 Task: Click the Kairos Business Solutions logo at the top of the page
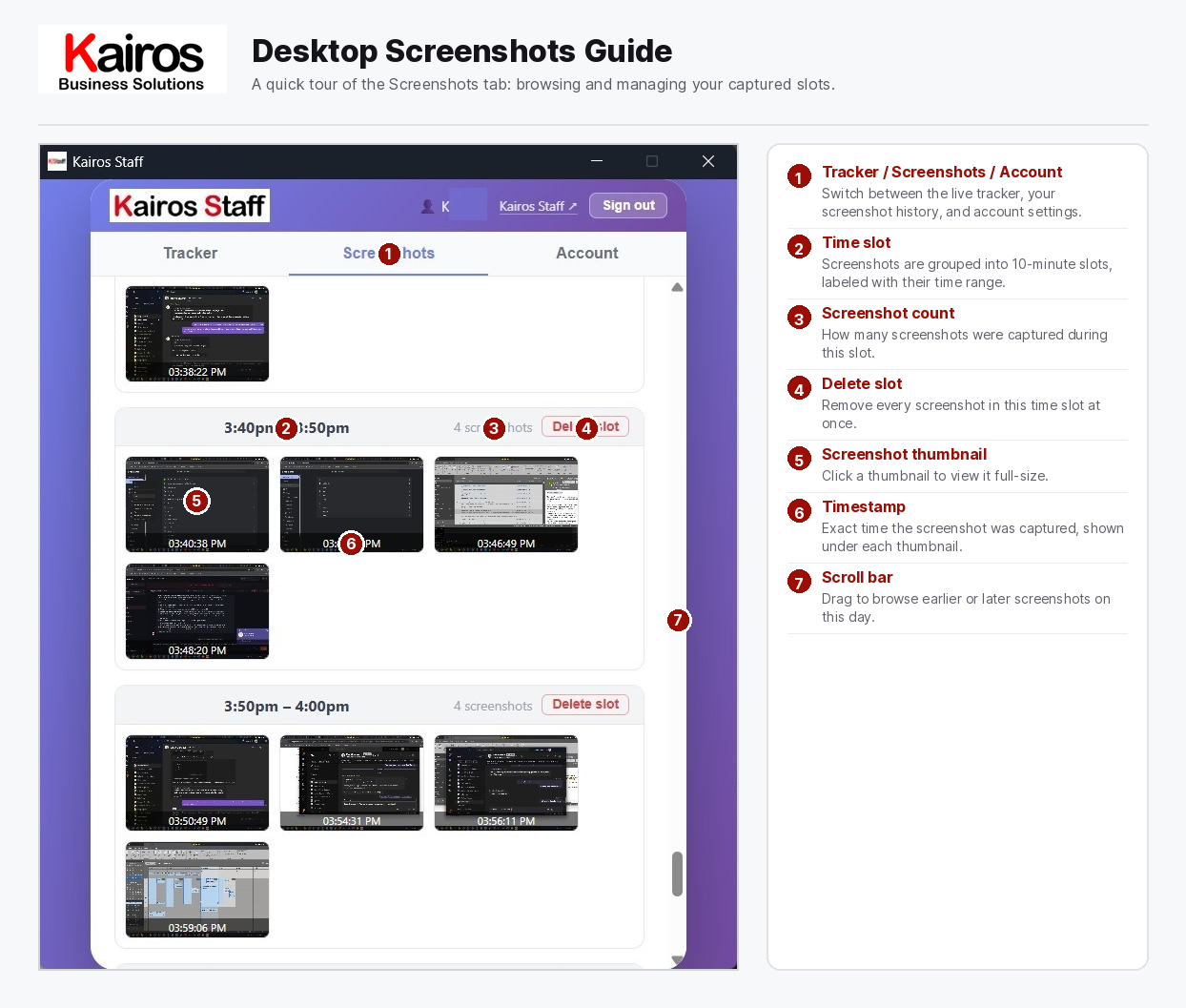click(x=133, y=59)
